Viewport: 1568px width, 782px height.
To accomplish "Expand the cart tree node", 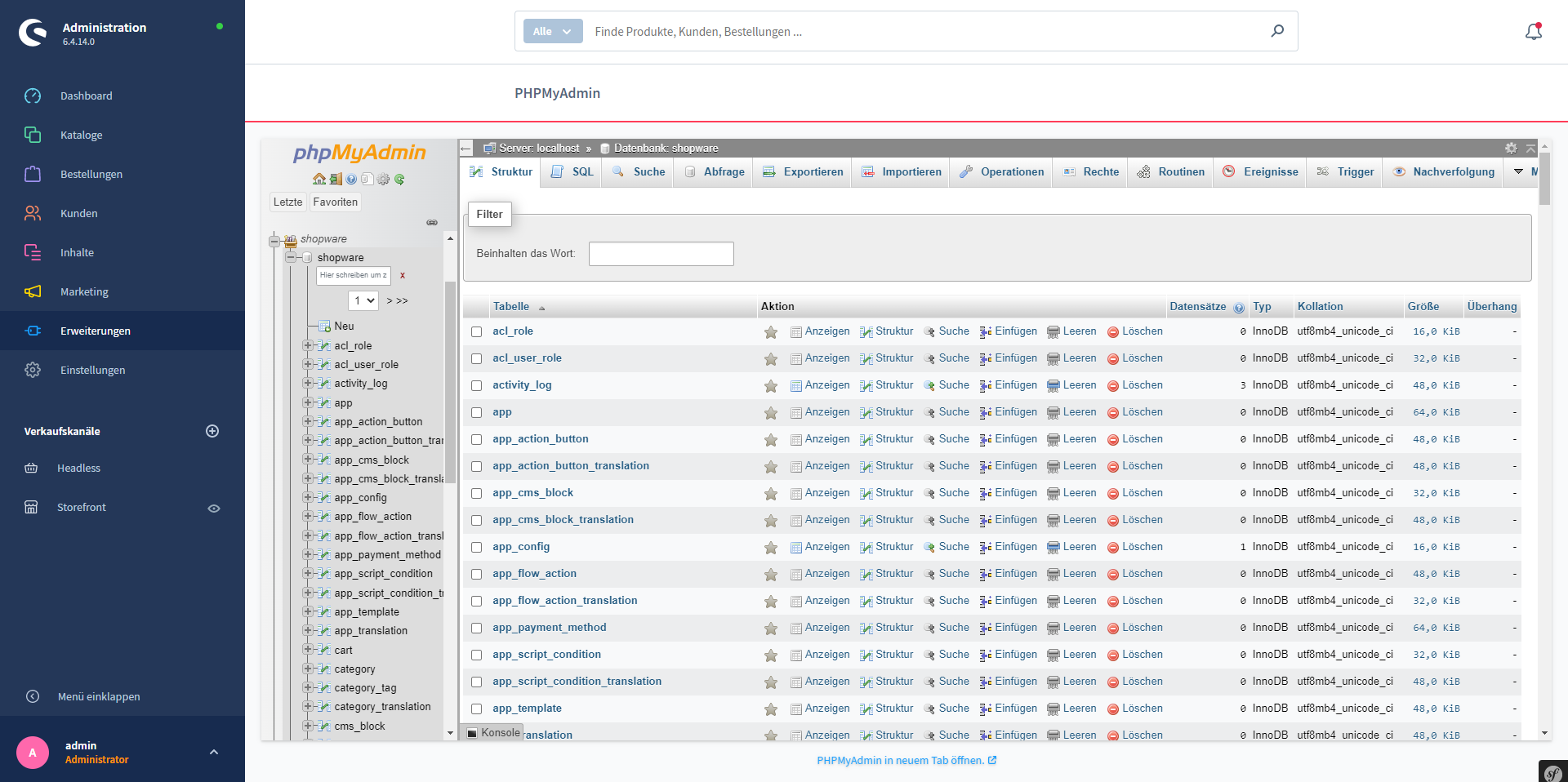I will [x=308, y=650].
